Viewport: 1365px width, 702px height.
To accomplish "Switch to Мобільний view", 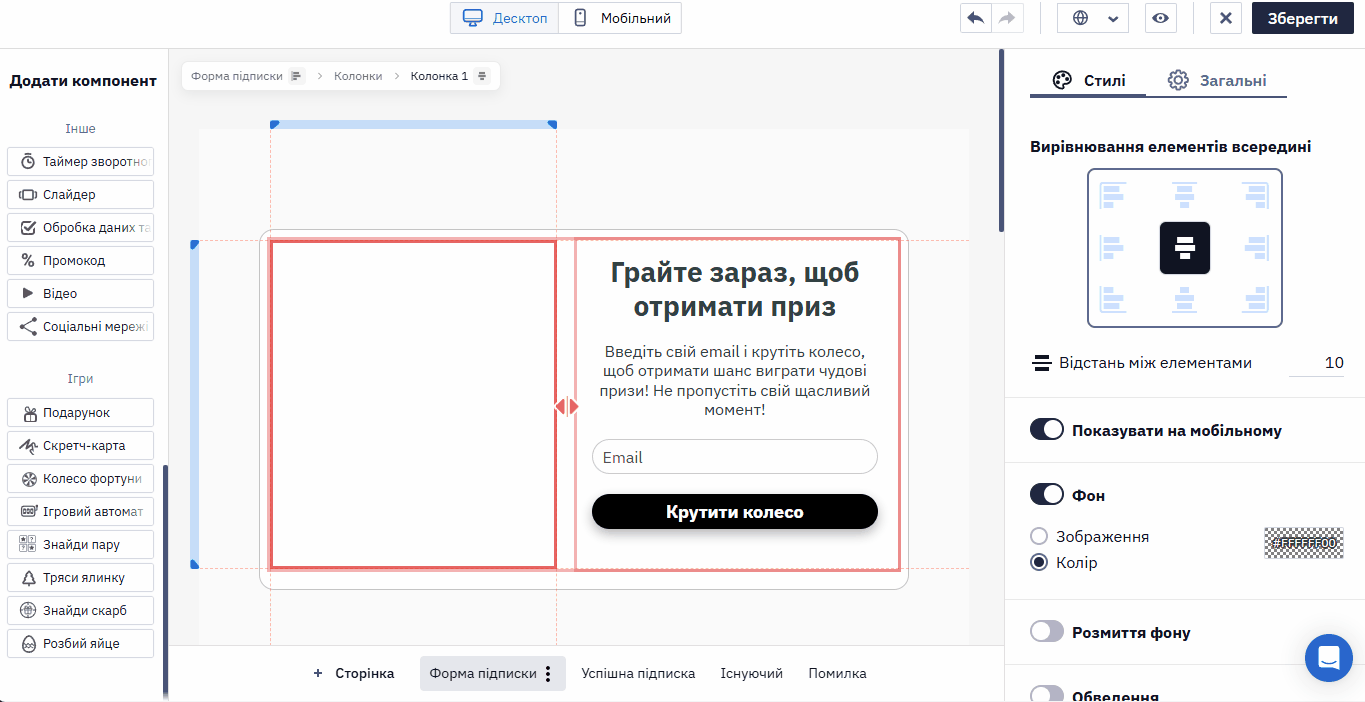I will (x=620, y=18).
